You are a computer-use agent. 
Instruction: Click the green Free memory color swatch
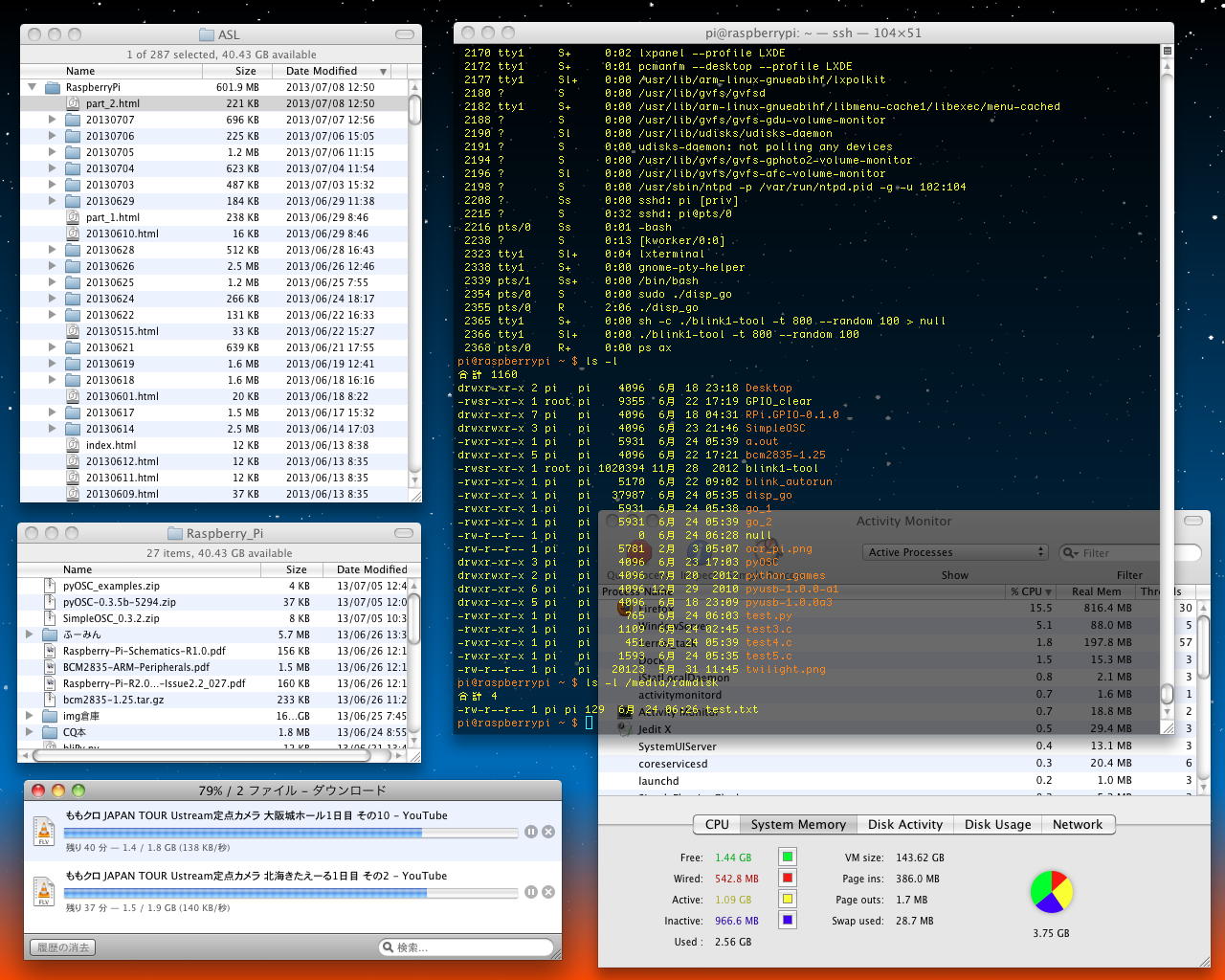click(787, 857)
